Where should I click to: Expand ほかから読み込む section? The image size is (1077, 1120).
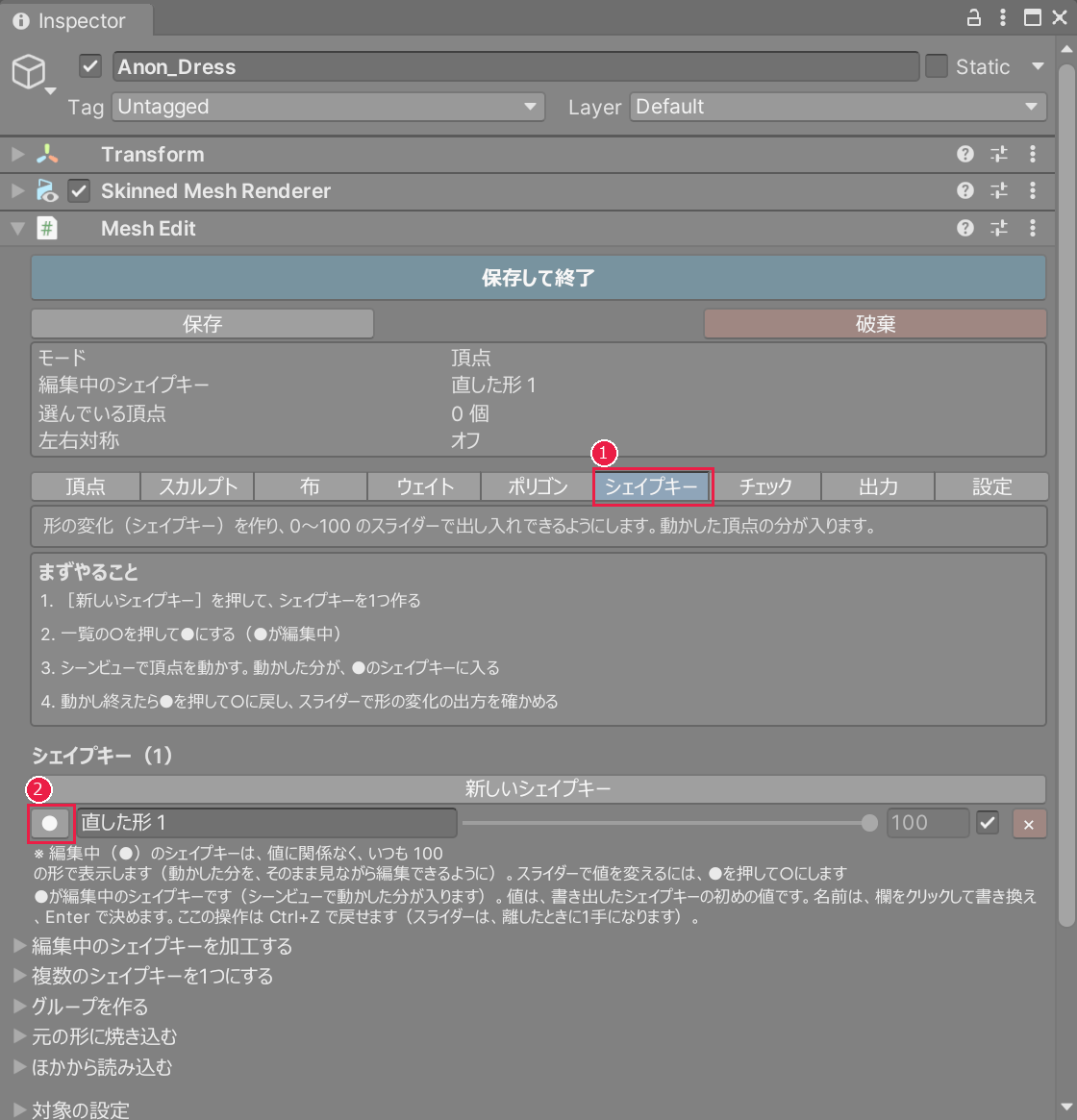click(20, 1066)
